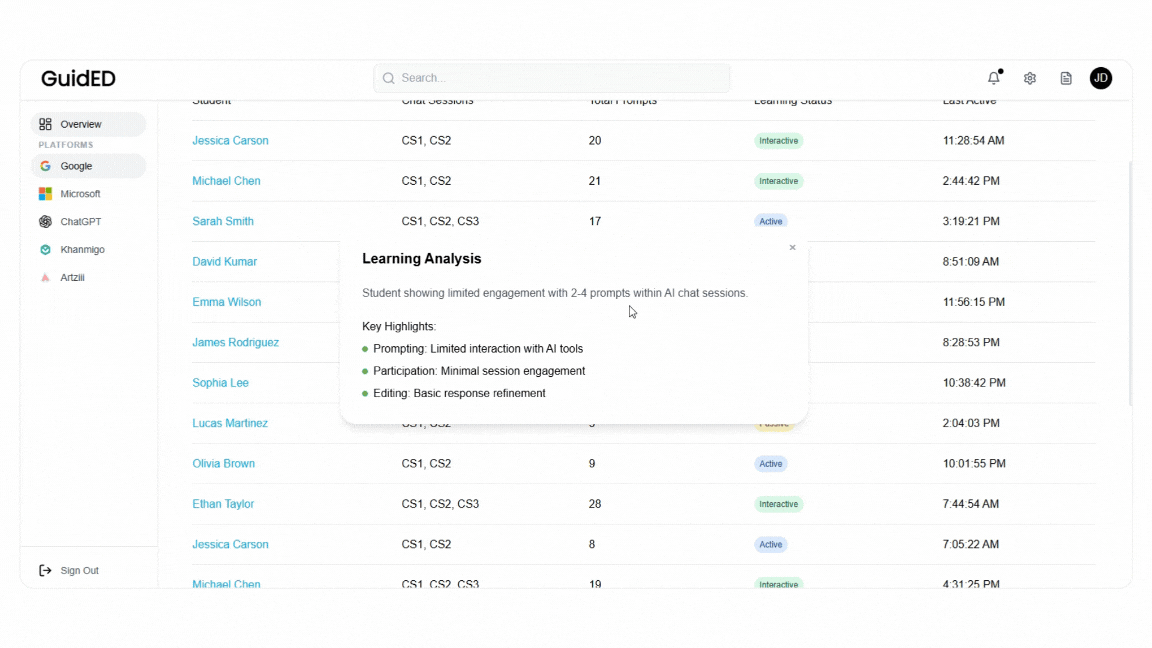Open the reports document icon
This screenshot has width=1152, height=648.
click(1066, 77)
